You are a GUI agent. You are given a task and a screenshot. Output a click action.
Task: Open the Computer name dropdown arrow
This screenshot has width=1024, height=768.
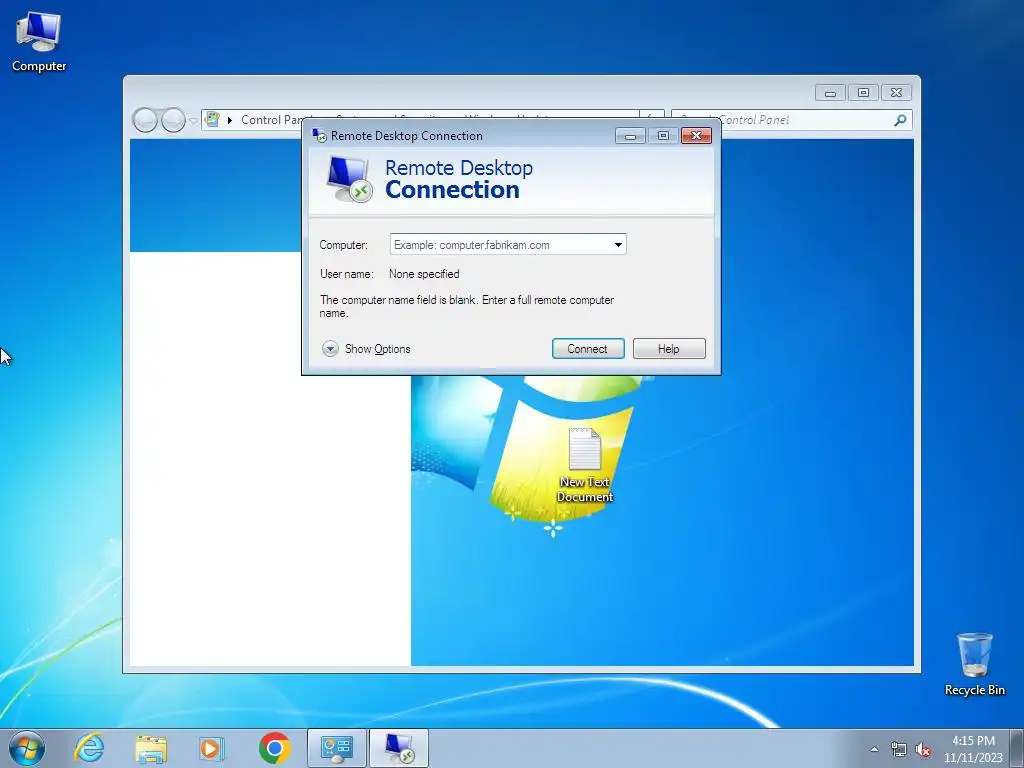pyautogui.click(x=618, y=245)
